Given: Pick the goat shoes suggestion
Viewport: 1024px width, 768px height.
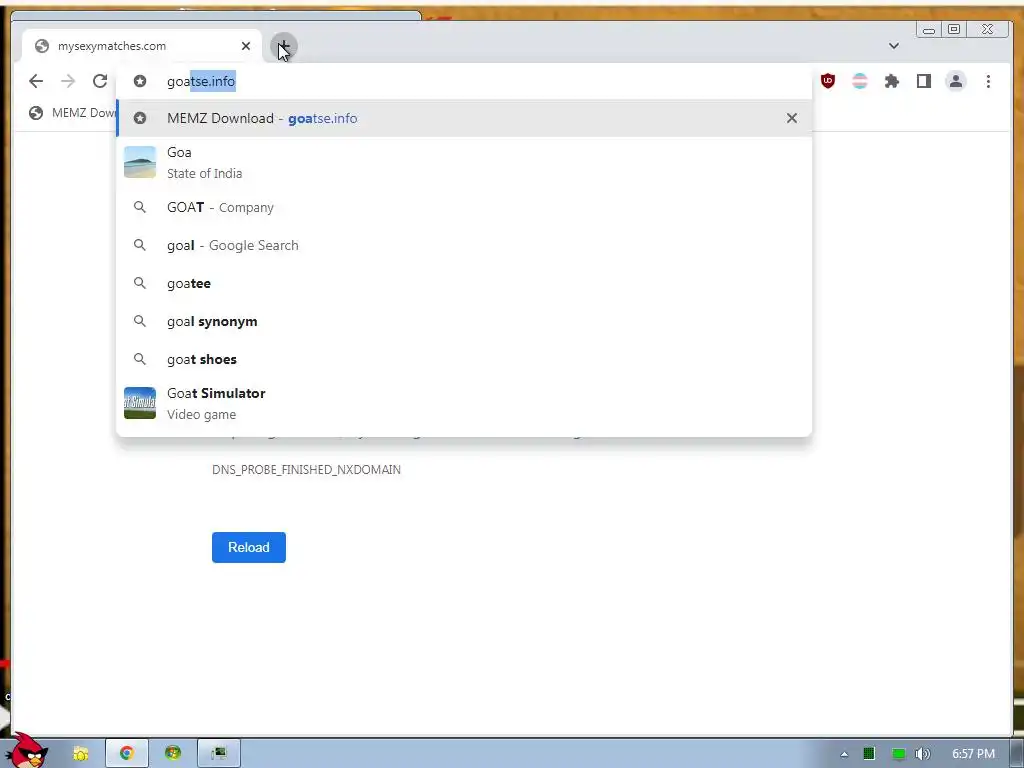Looking at the screenshot, I should click(x=464, y=359).
